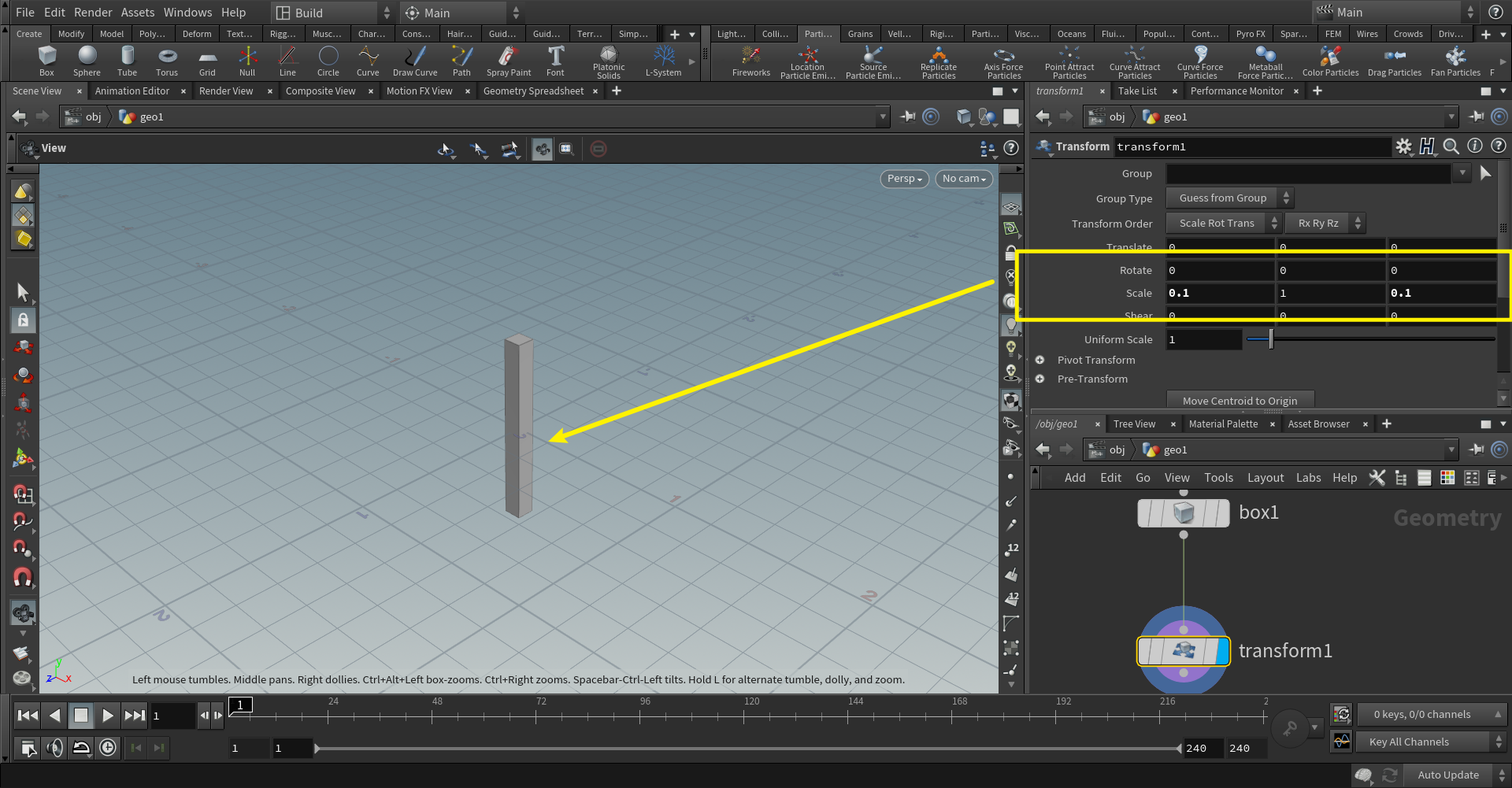Select the Torus tool in Create shelf
Image resolution: width=1512 pixels, height=788 pixels.
[x=166, y=61]
